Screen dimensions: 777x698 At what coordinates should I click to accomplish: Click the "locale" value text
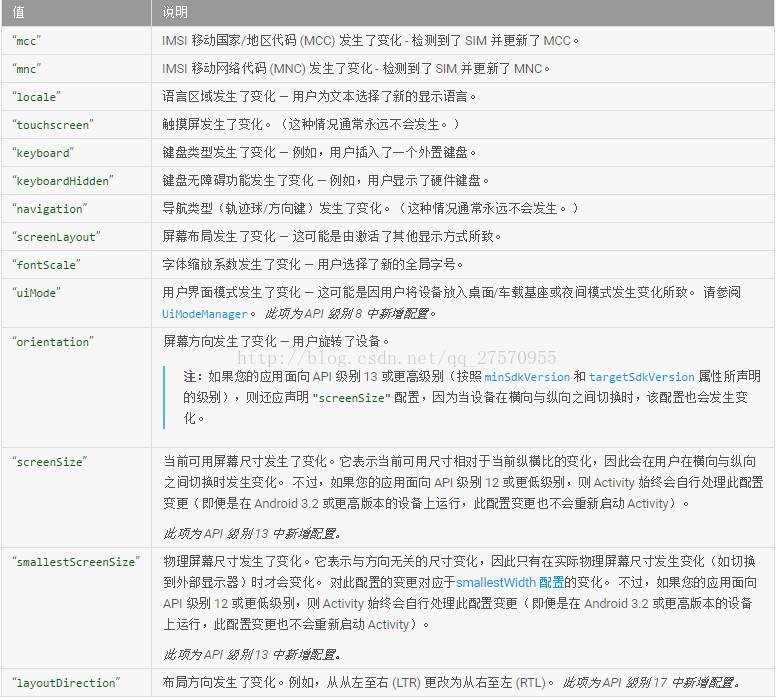(x=36, y=97)
